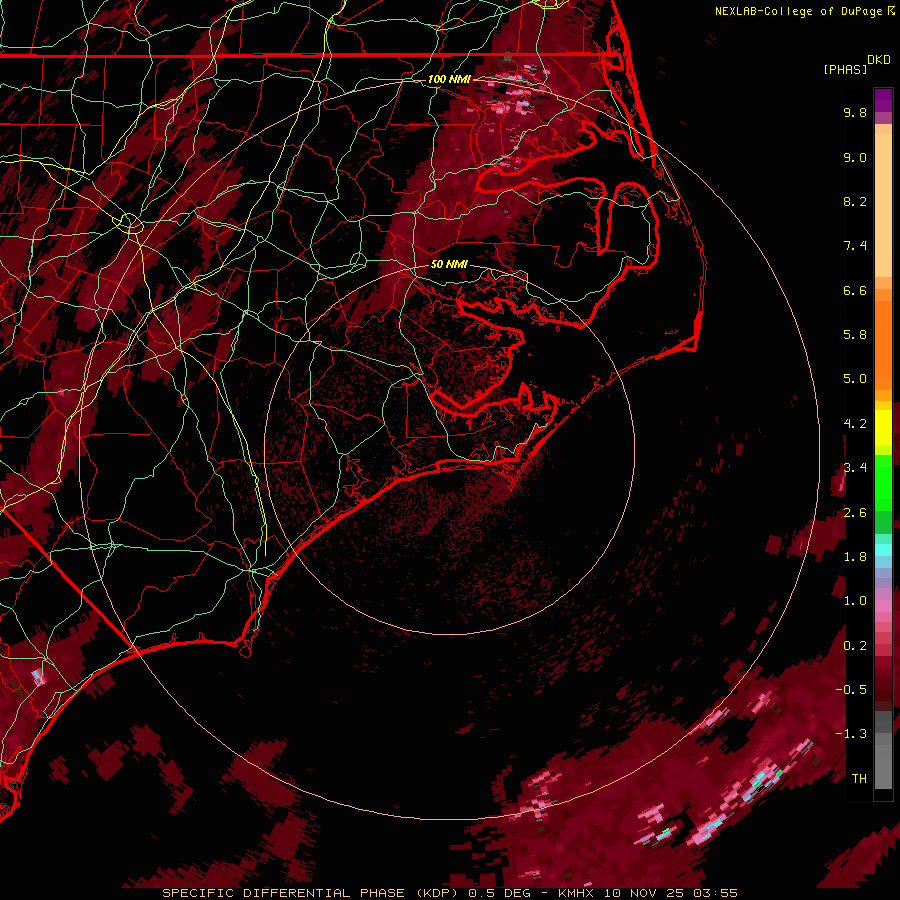Click the 5.0 value on color scale
The height and width of the screenshot is (900, 900).
tap(855, 379)
